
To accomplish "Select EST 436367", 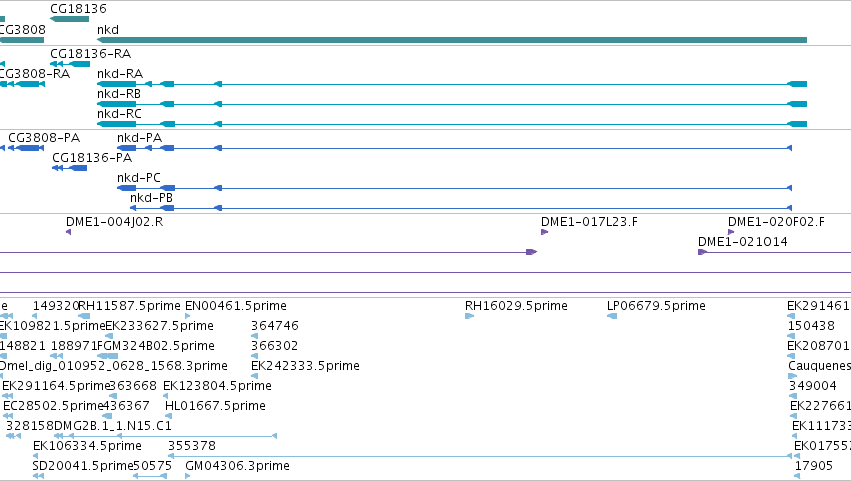I will click(x=126, y=407).
